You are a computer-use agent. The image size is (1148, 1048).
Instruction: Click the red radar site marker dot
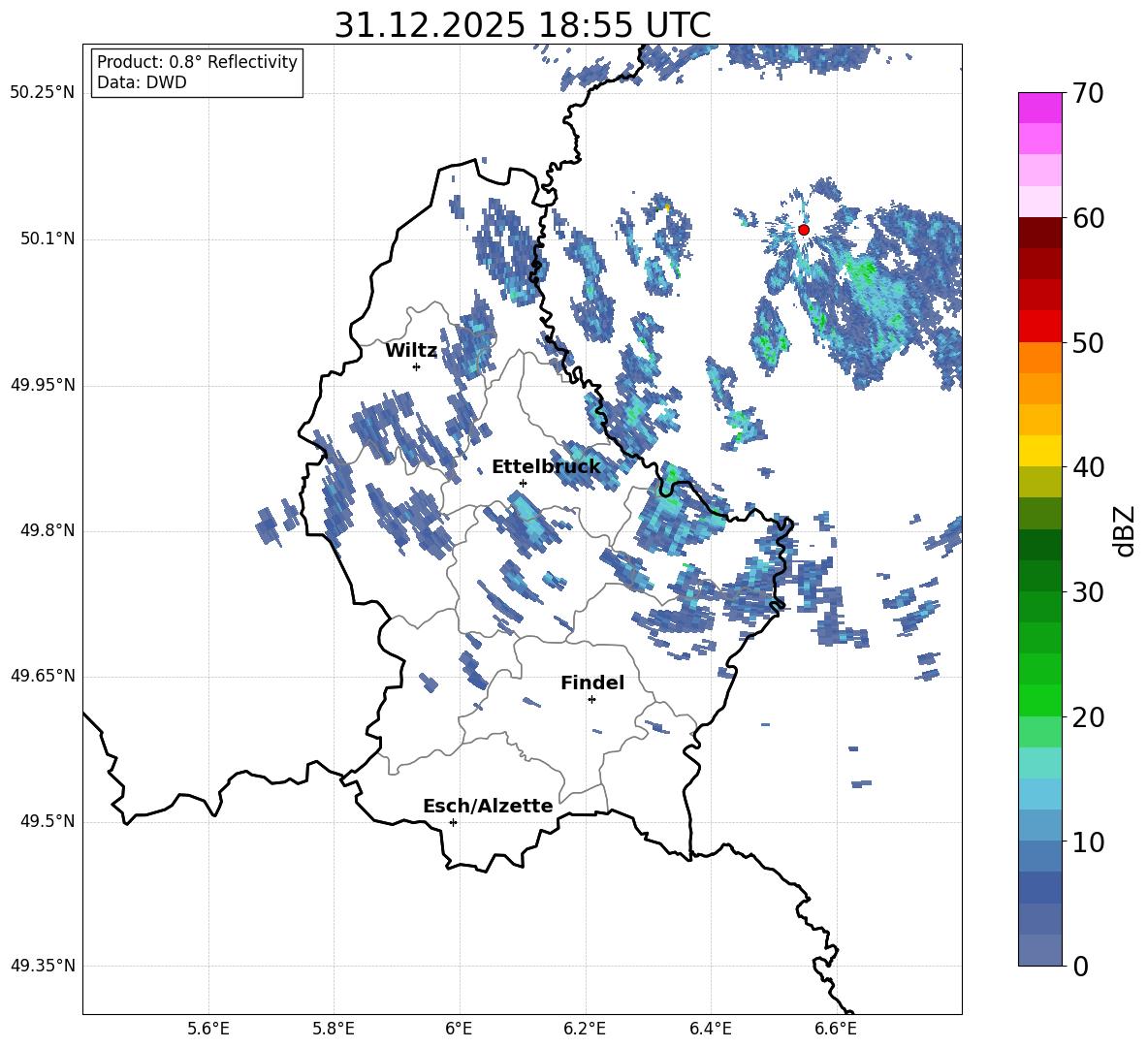click(x=803, y=230)
